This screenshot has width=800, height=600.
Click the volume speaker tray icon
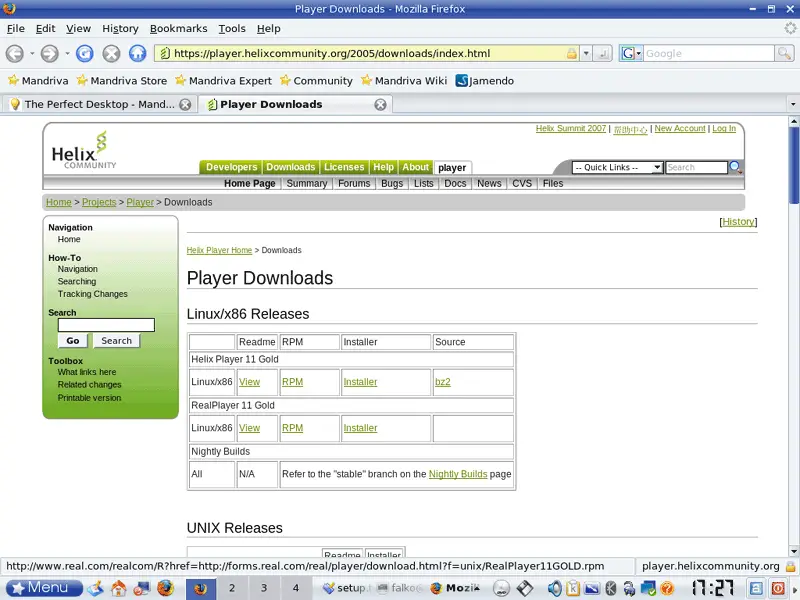pyautogui.click(x=554, y=588)
